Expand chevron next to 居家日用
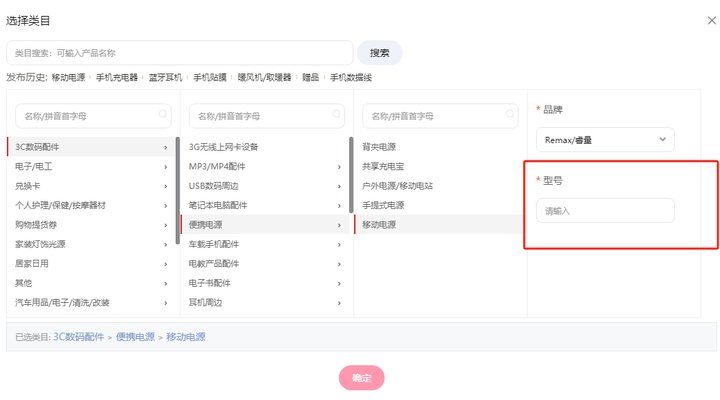Screen dimensions: 720x400 (x=166, y=264)
